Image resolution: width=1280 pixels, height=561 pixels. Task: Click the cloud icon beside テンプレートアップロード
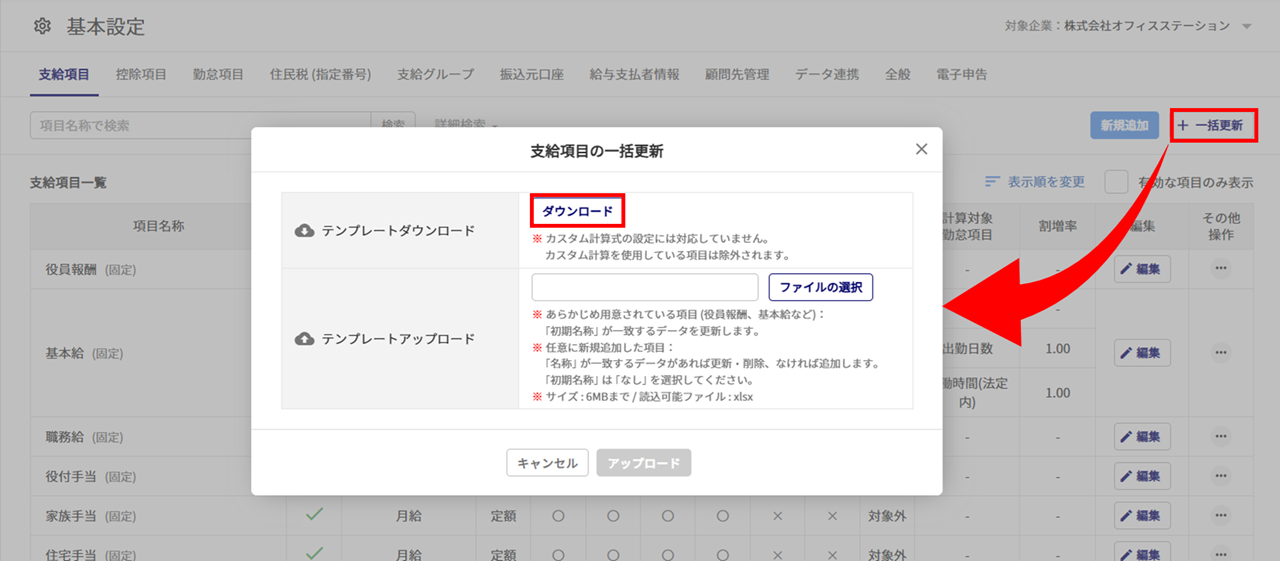click(304, 339)
